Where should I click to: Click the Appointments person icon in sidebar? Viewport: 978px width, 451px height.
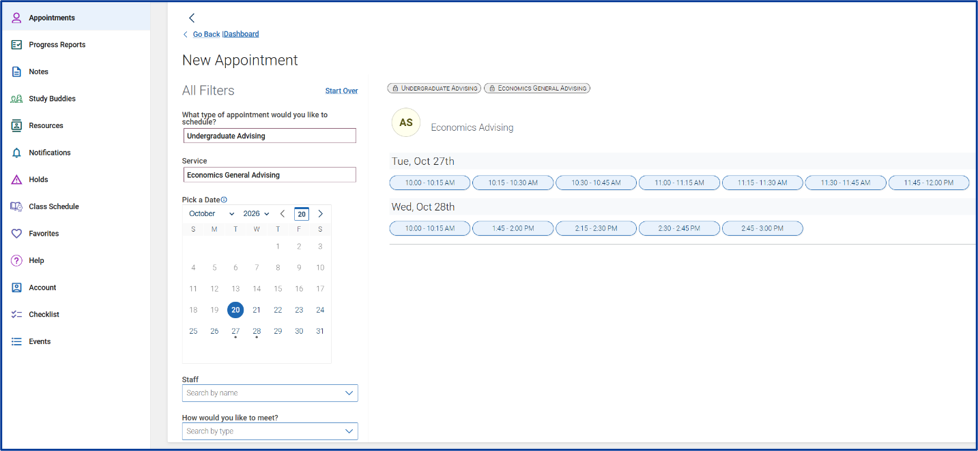coord(17,18)
